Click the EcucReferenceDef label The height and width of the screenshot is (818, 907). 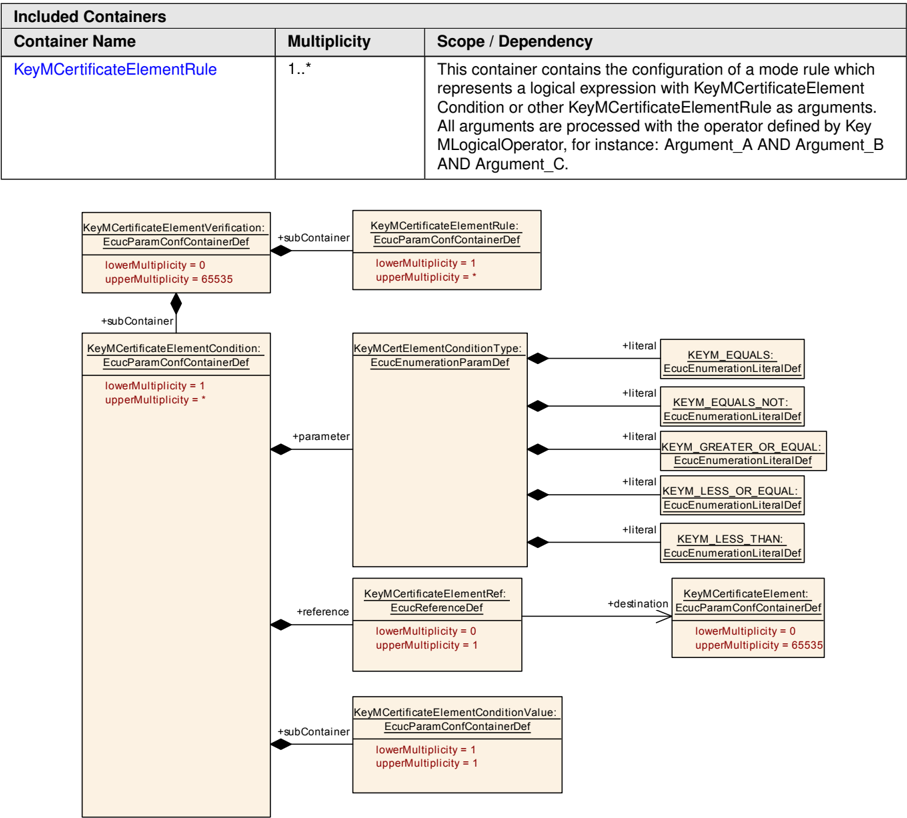click(437, 608)
